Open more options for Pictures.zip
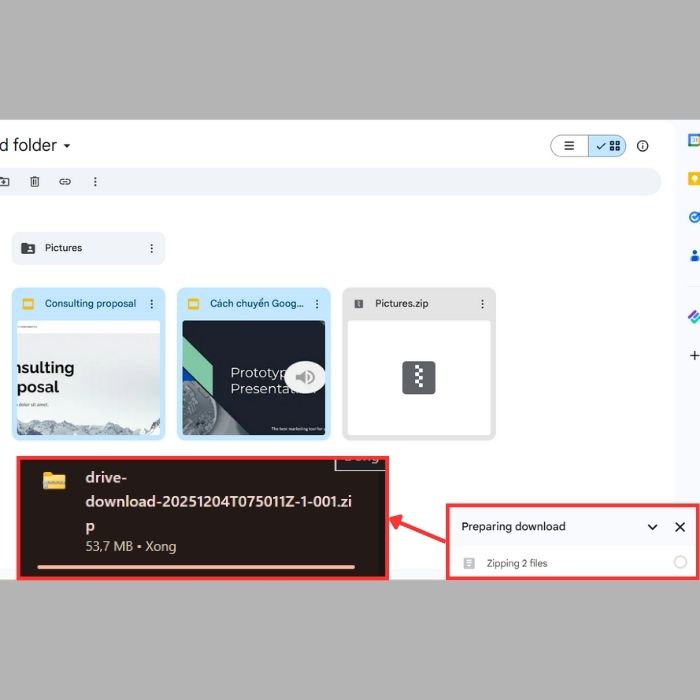The image size is (700, 700). (x=482, y=304)
